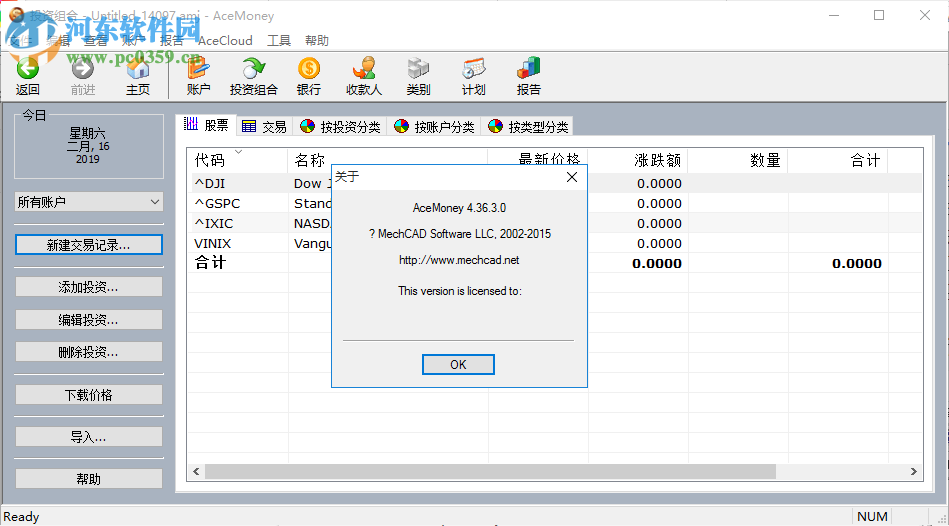Switch to By Type (按类型分类) tab

point(528,127)
